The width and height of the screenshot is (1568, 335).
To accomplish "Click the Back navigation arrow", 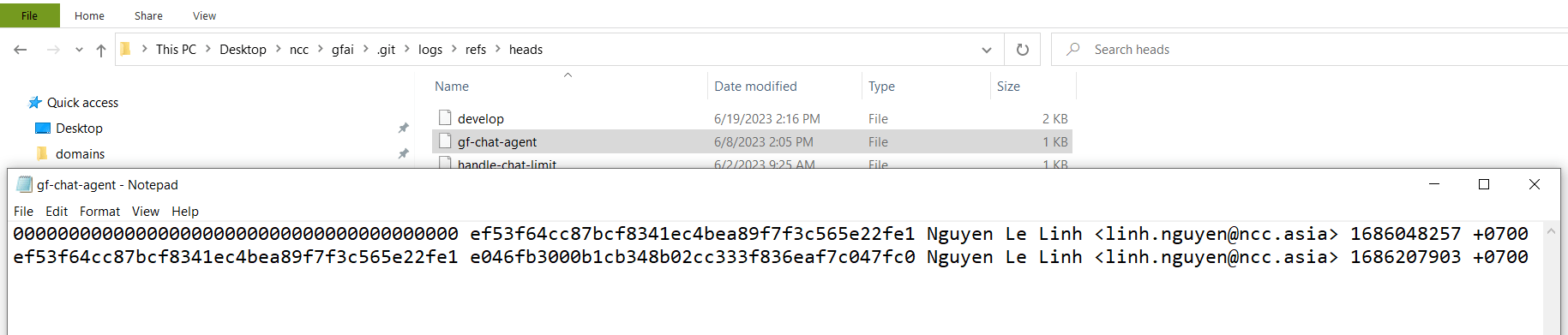I will [x=21, y=50].
